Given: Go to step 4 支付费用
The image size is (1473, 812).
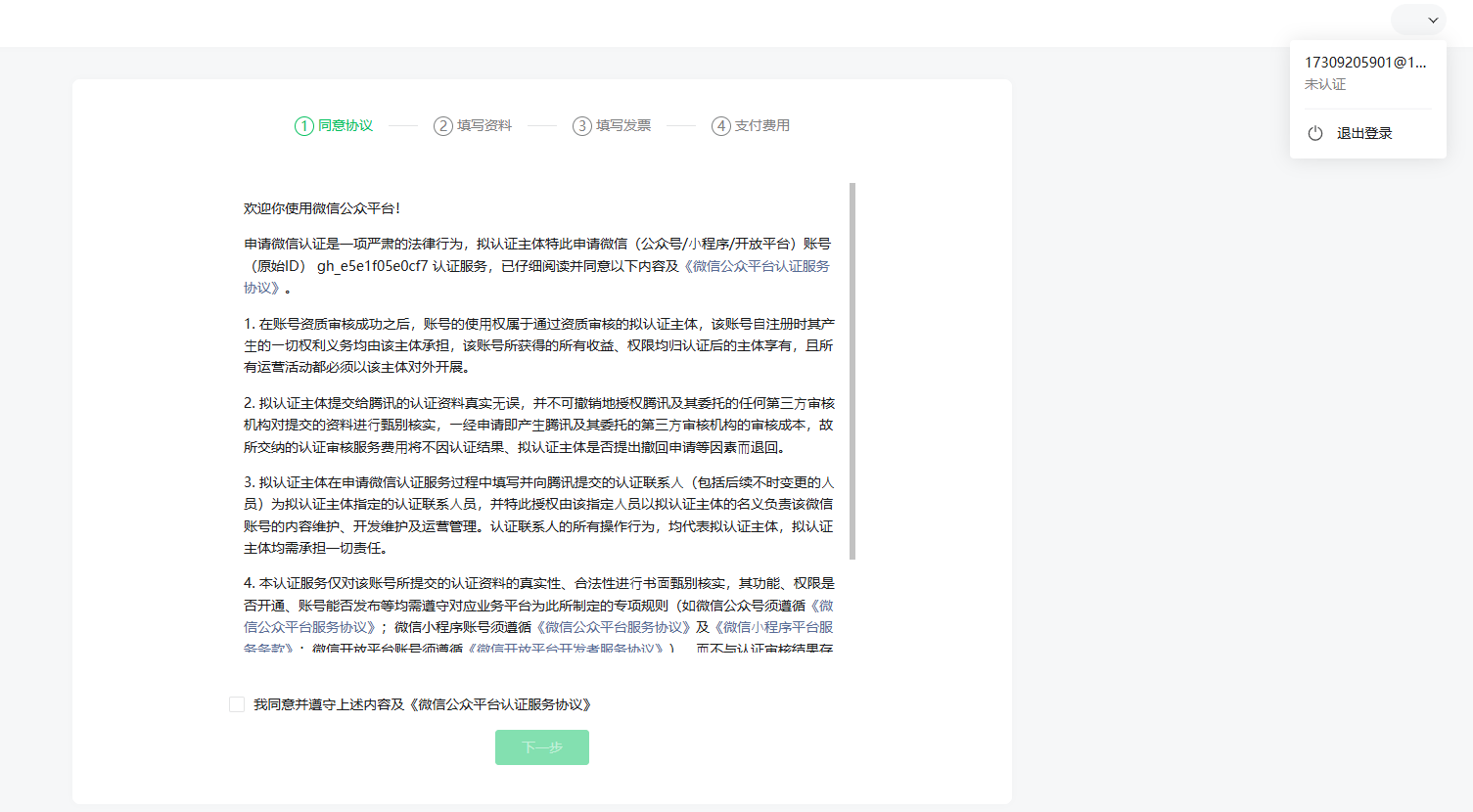Looking at the screenshot, I should pyautogui.click(x=751, y=125).
